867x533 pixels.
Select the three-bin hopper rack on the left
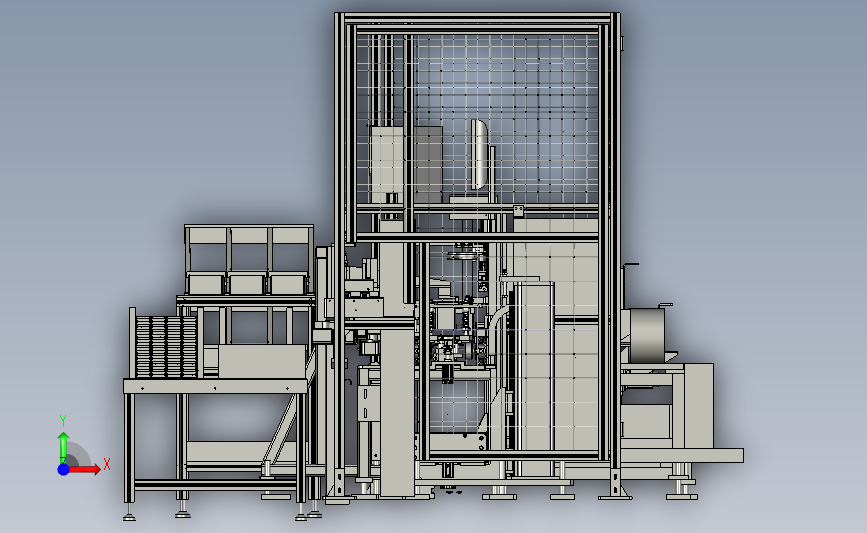pos(249,260)
